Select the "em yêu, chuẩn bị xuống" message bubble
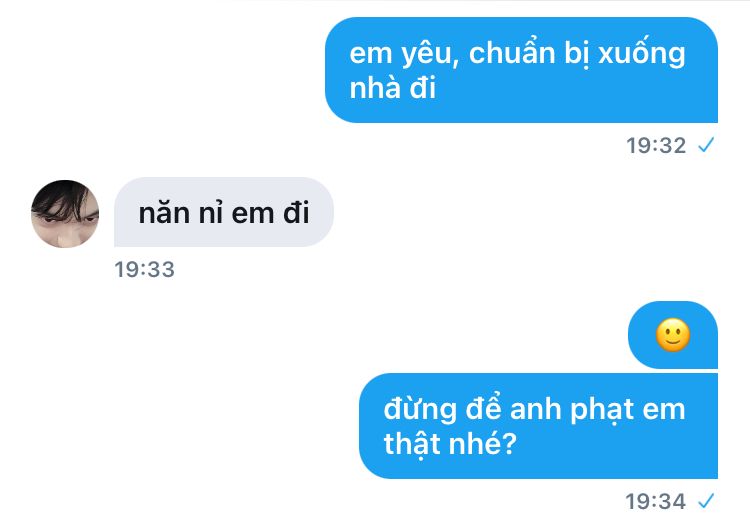Viewport: 750px width, 520px height. point(521,70)
